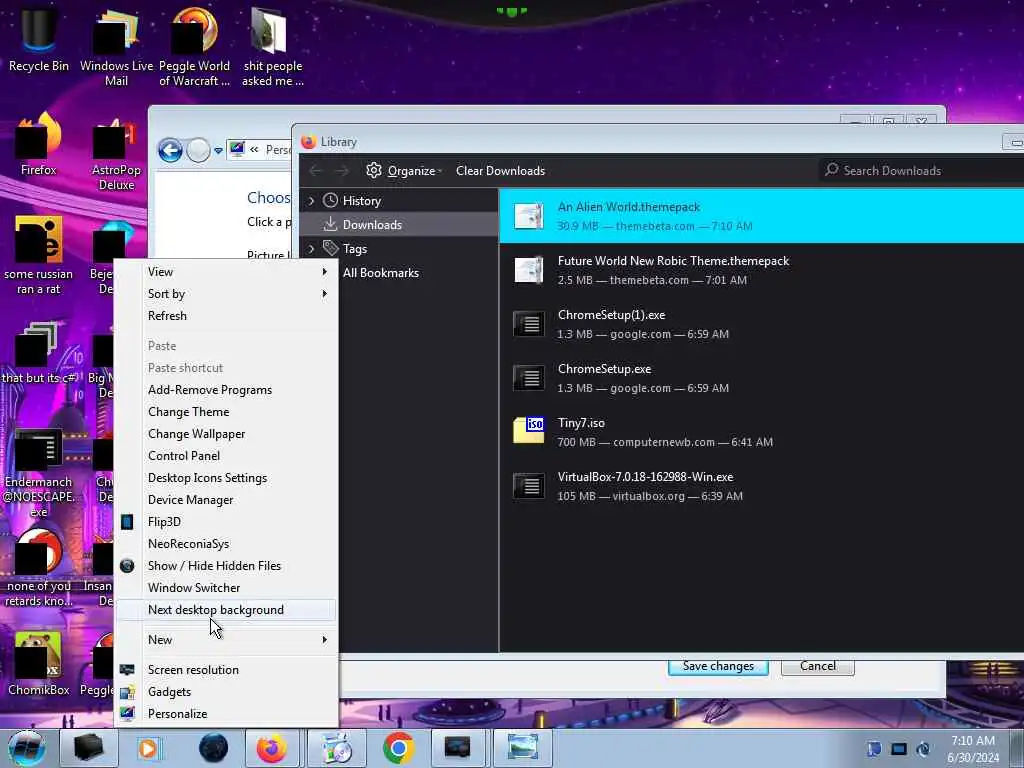Screen dimensions: 1024x768
Task: Open recent pages dropdown beside forward button
Action: [x=218, y=150]
